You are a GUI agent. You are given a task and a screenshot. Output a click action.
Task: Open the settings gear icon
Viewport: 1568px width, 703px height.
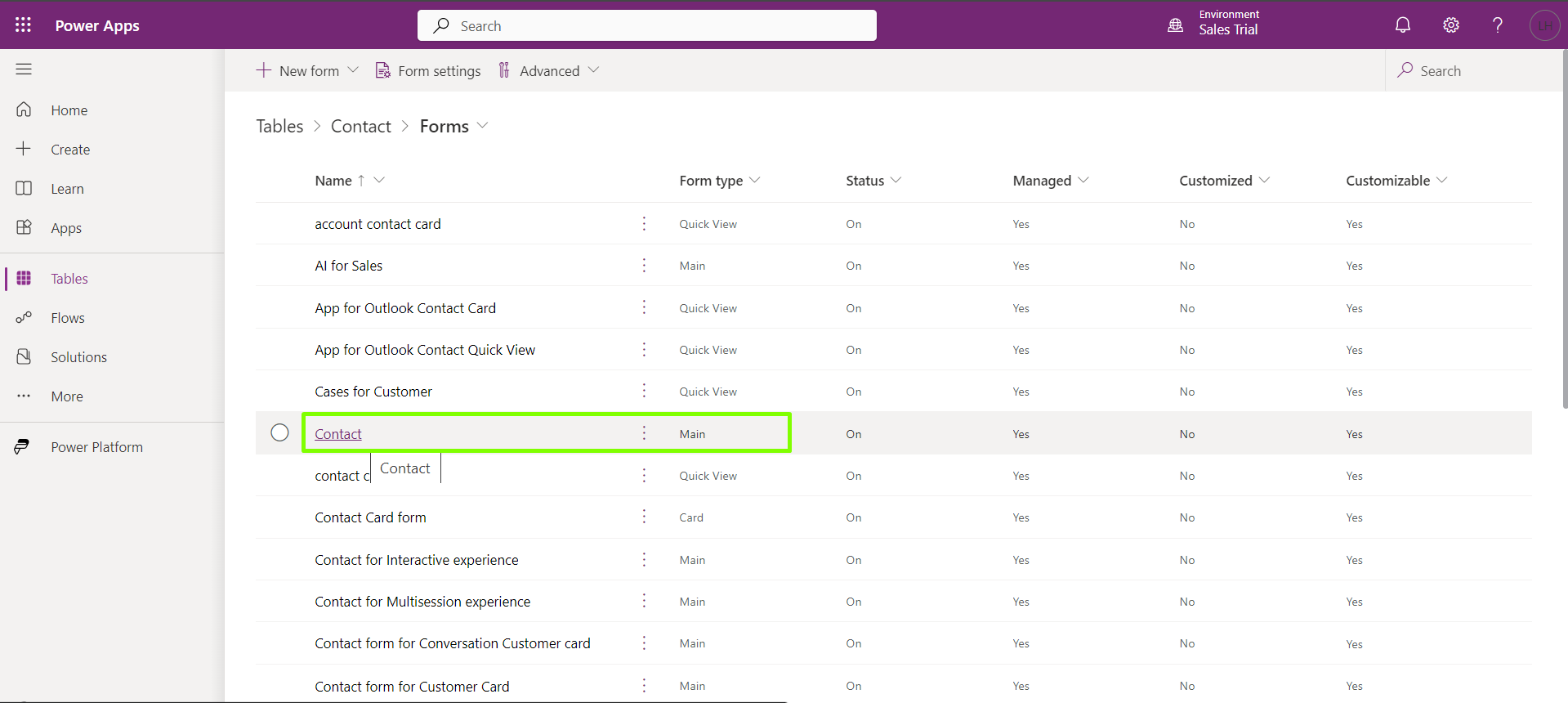(1450, 25)
